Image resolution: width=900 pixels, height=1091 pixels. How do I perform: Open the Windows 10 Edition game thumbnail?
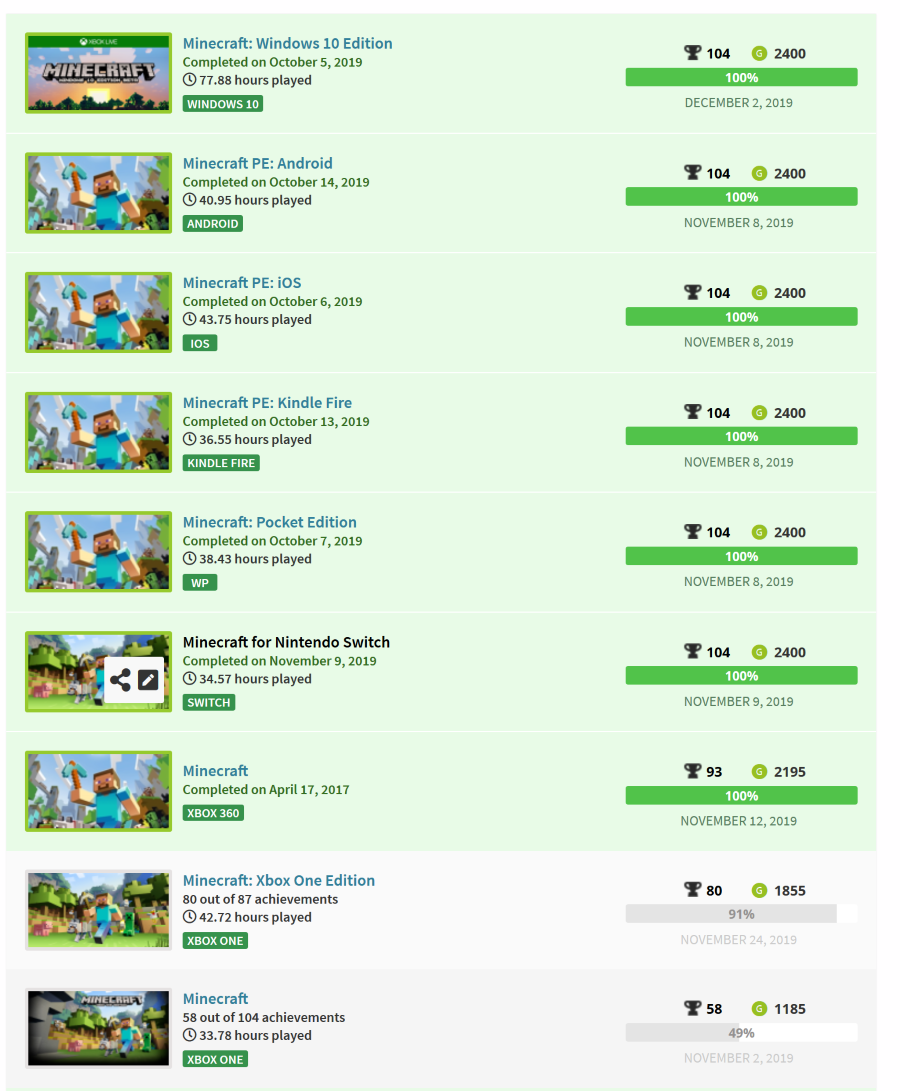pos(99,73)
